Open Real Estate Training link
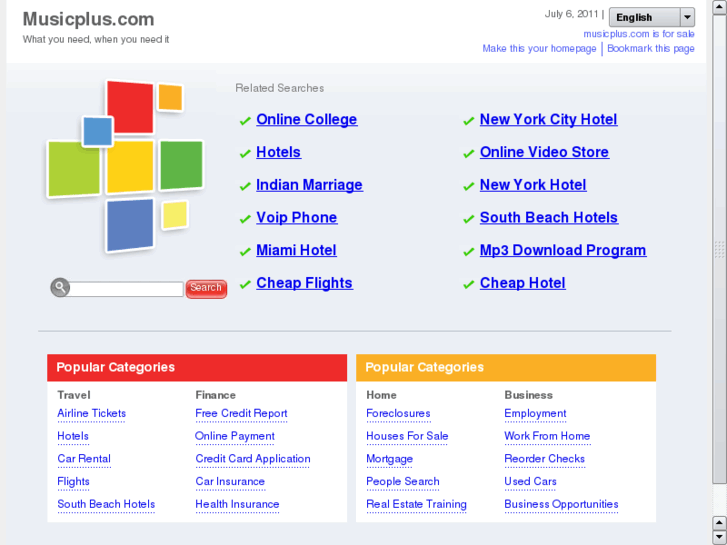Image resolution: width=727 pixels, height=545 pixels. point(416,504)
